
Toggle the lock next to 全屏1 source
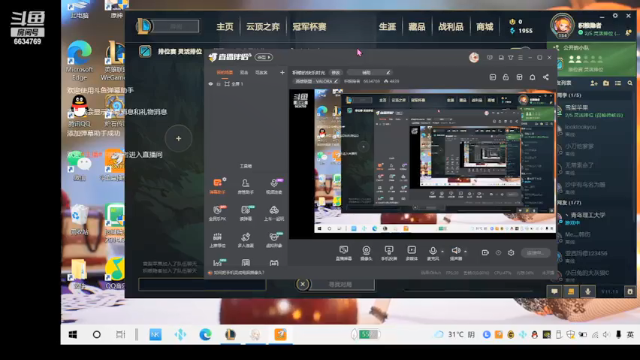(x=218, y=84)
